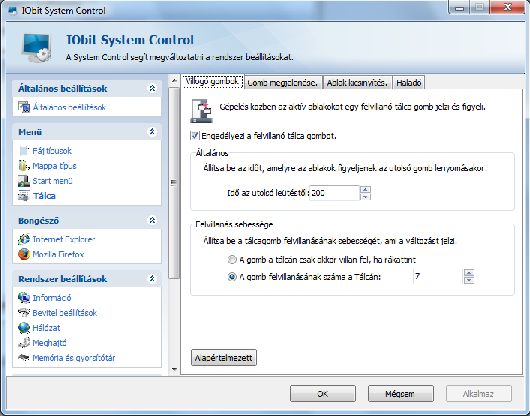Select 'A gomb felvillanásának száma' radio option

[232, 277]
